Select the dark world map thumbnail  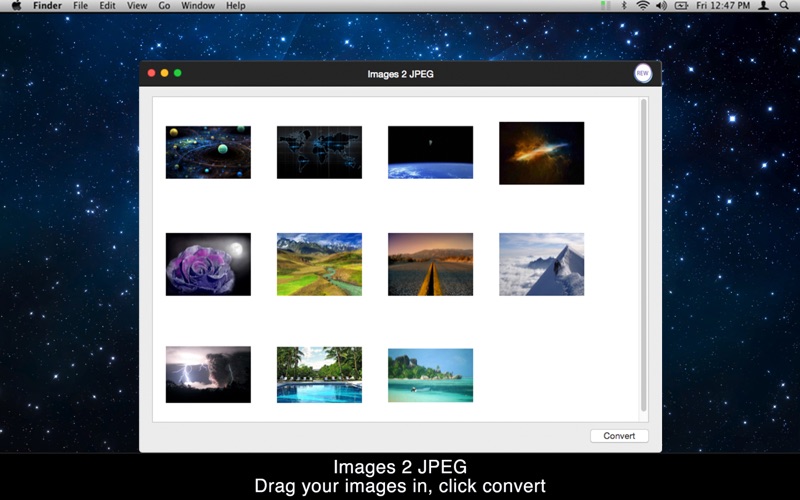(319, 153)
